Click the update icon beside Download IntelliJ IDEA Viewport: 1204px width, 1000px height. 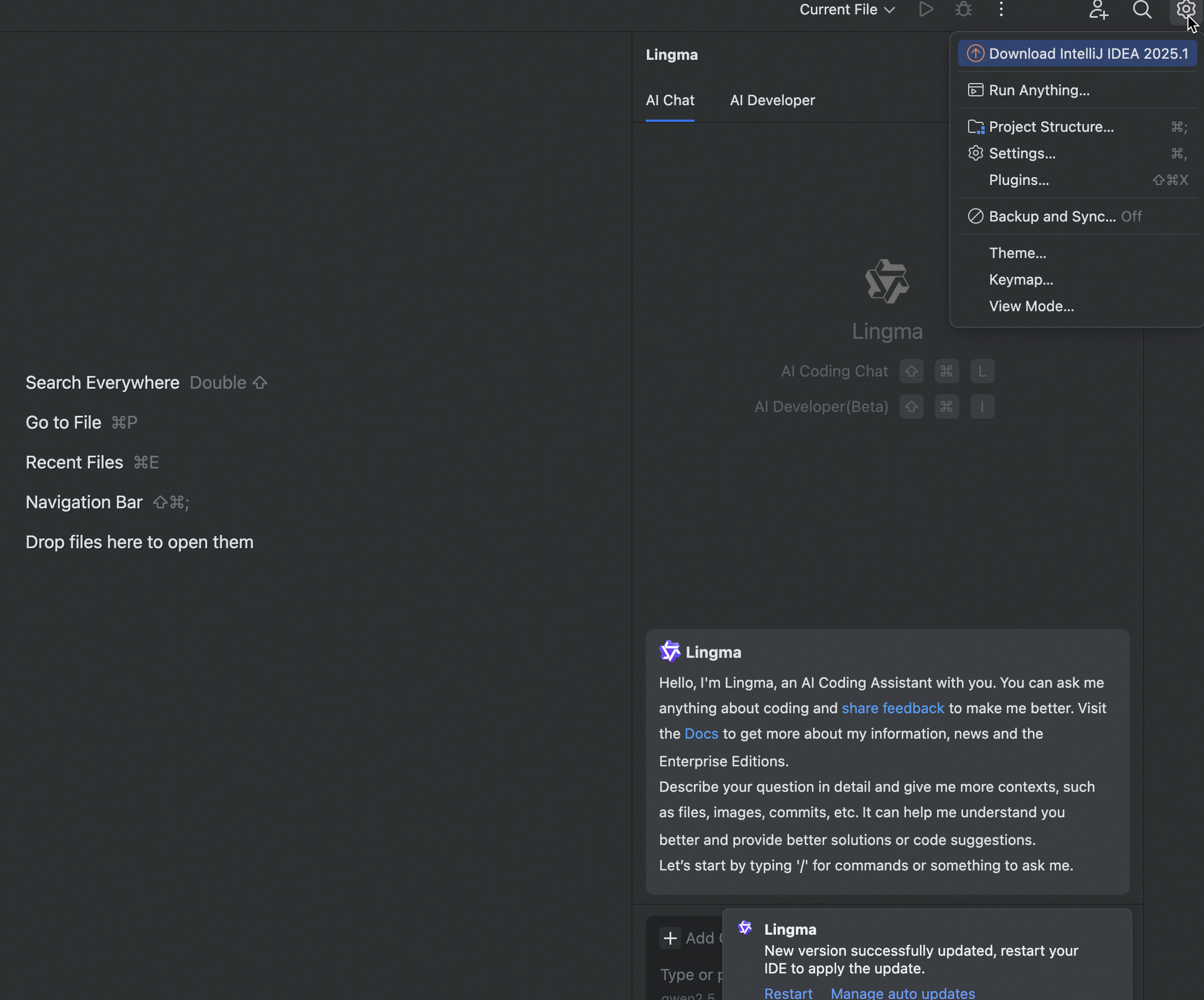pyautogui.click(x=975, y=54)
